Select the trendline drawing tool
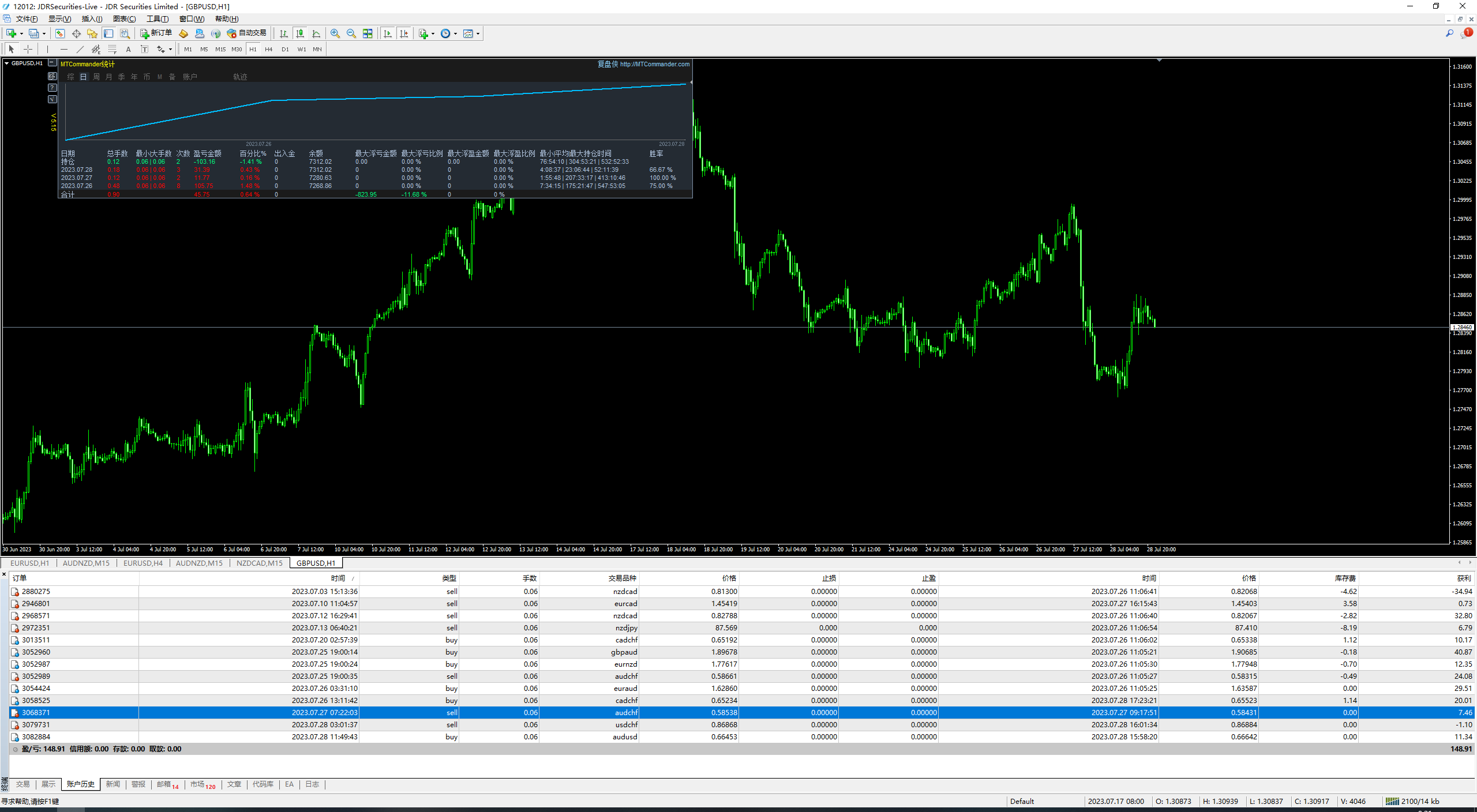Screen dimensions: 1477x812 pos(80,49)
